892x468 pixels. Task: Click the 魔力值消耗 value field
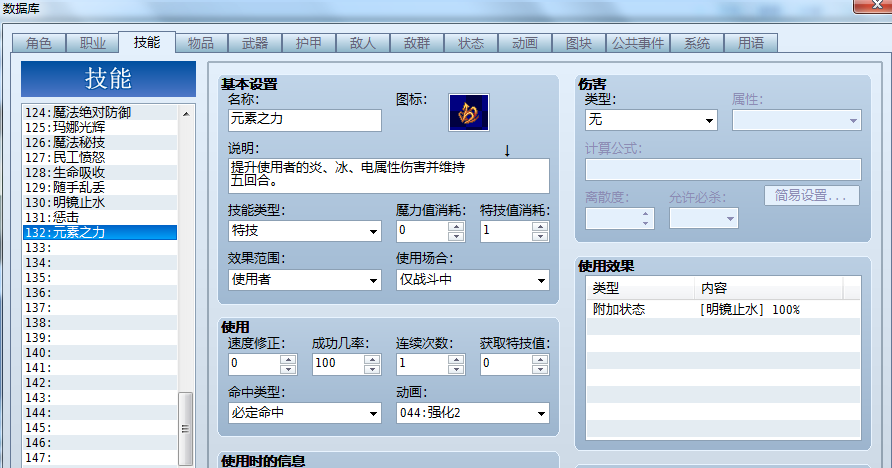tap(422, 231)
